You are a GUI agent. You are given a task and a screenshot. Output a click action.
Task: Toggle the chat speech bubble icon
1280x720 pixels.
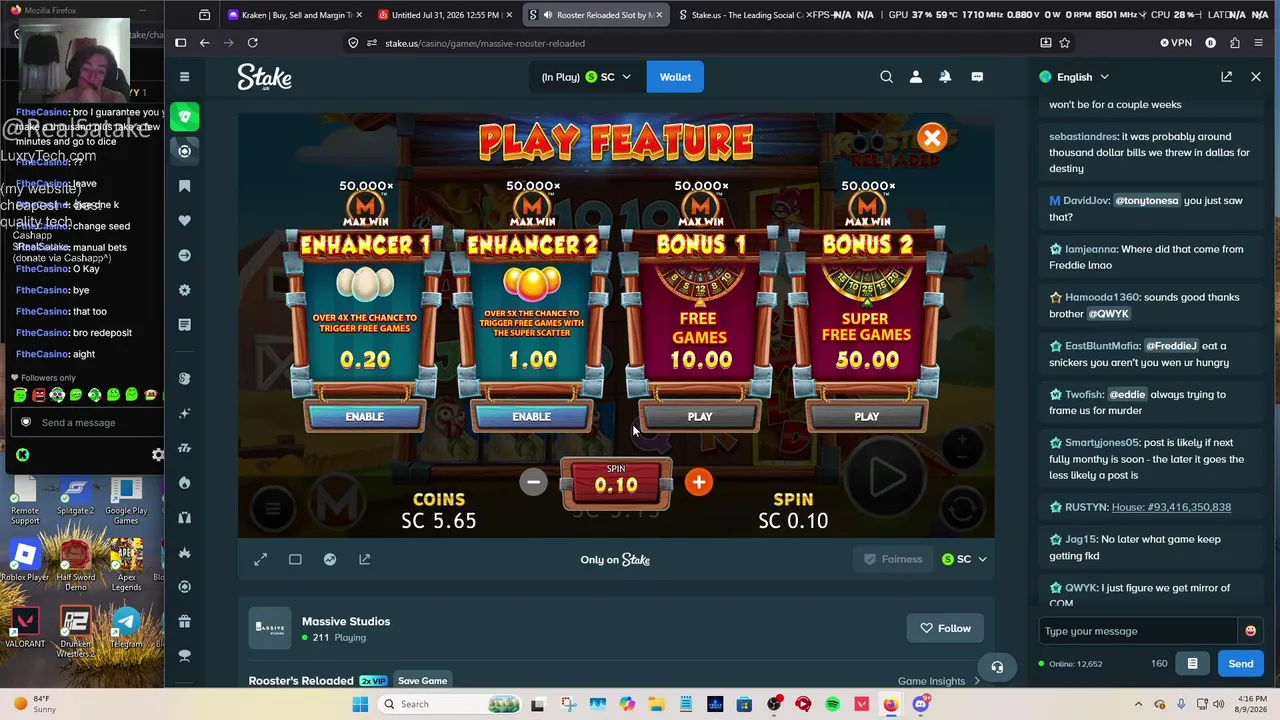pos(977,77)
